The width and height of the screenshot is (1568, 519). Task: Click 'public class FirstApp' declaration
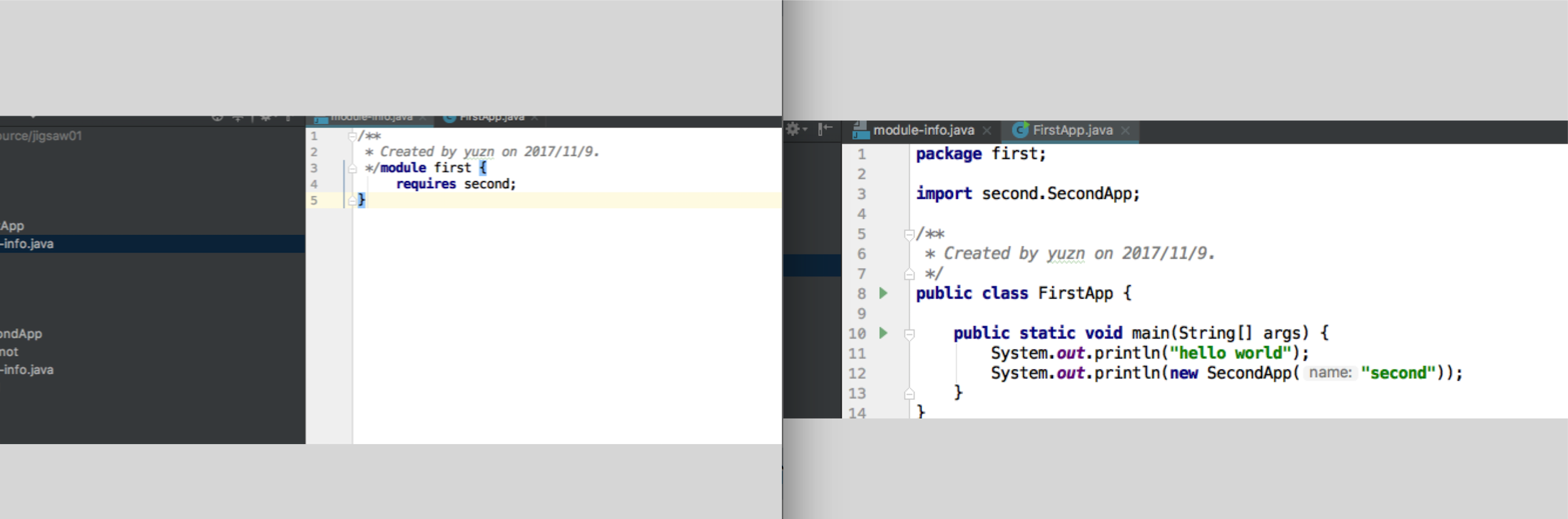(x=1014, y=293)
